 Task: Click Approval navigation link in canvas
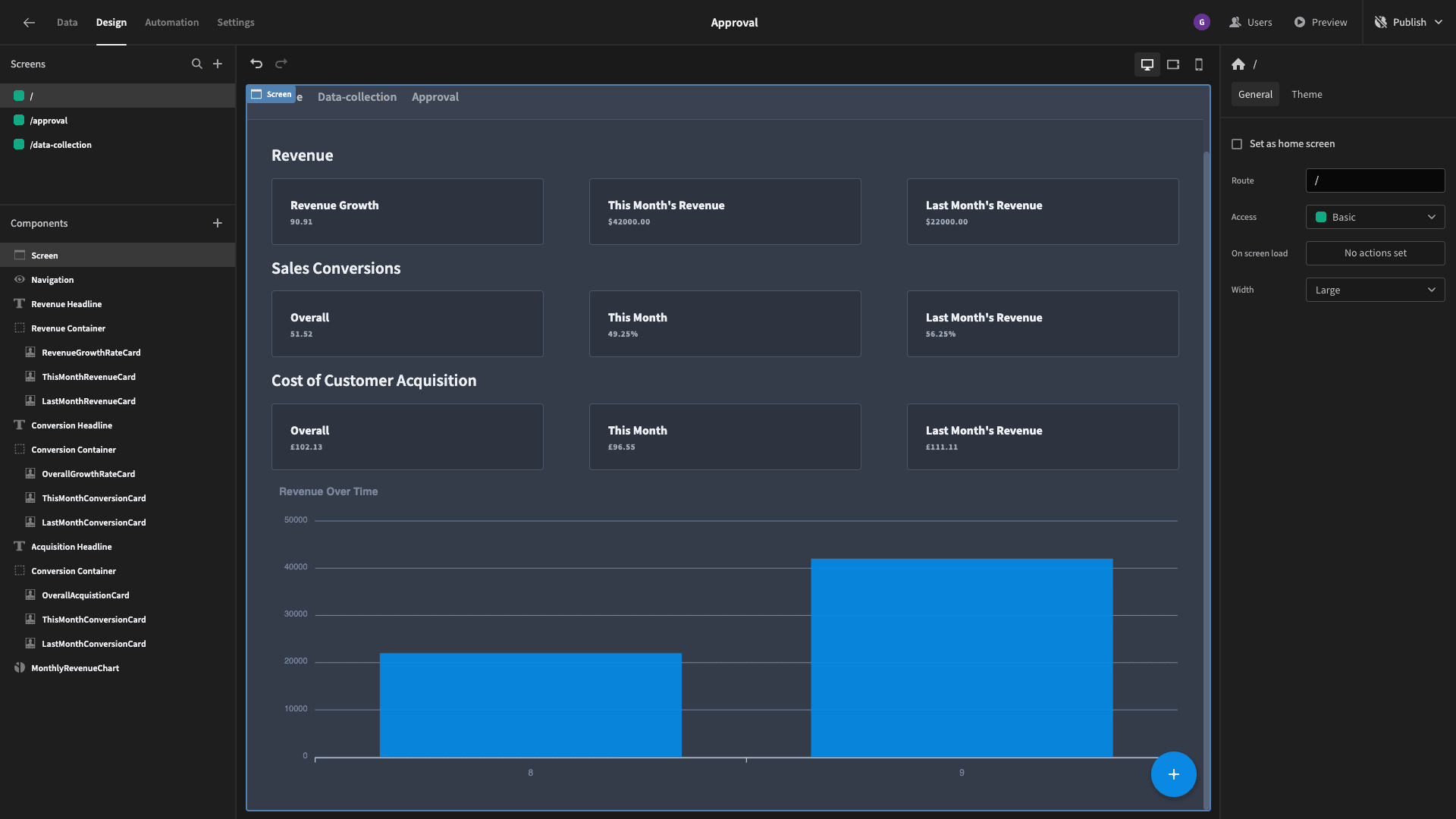435,97
